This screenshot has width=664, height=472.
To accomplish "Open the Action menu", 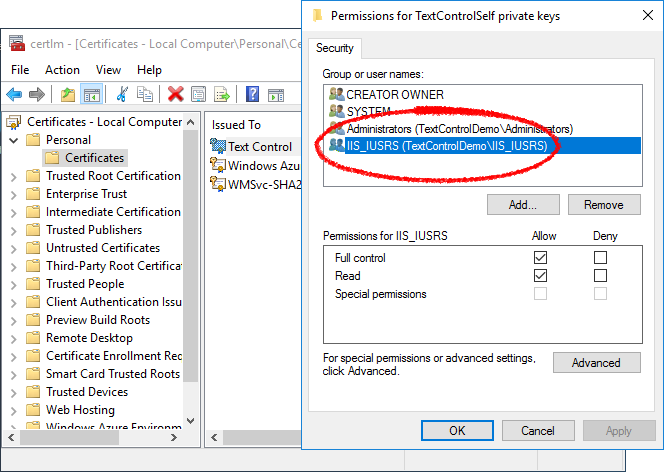I will pos(62,70).
